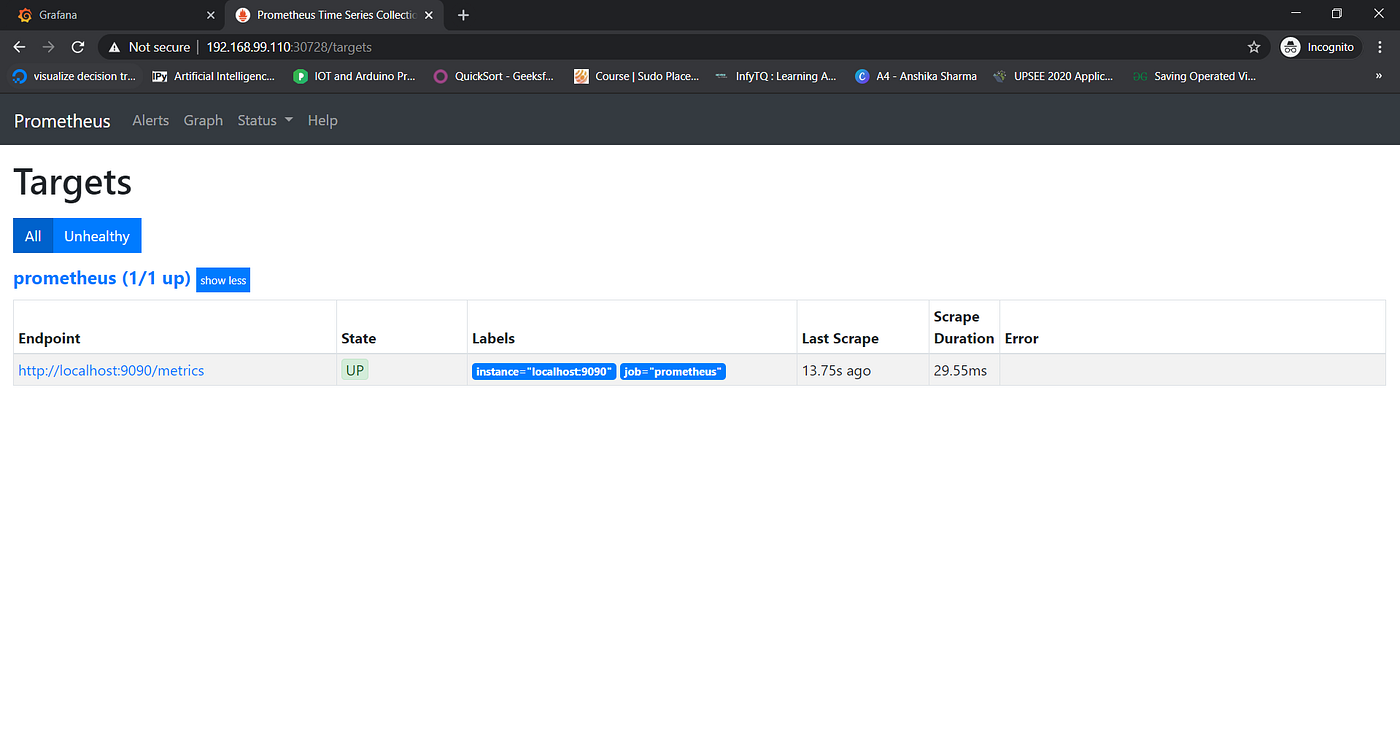This screenshot has height=743, width=1400.
Task: Open the Chrome three-dot menu
Action: (1382, 47)
